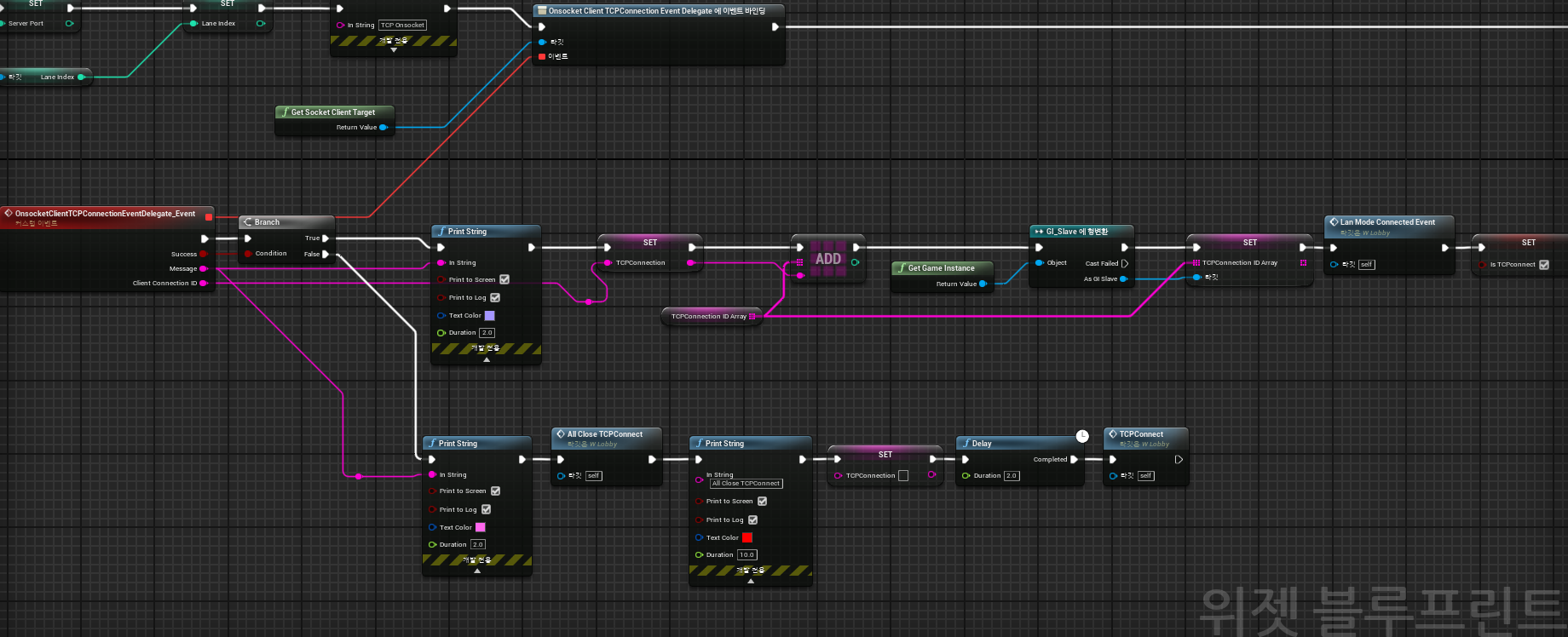Click the cast arrows icon on GI_Slave node
This screenshot has height=637, width=1568.
tap(1039, 232)
